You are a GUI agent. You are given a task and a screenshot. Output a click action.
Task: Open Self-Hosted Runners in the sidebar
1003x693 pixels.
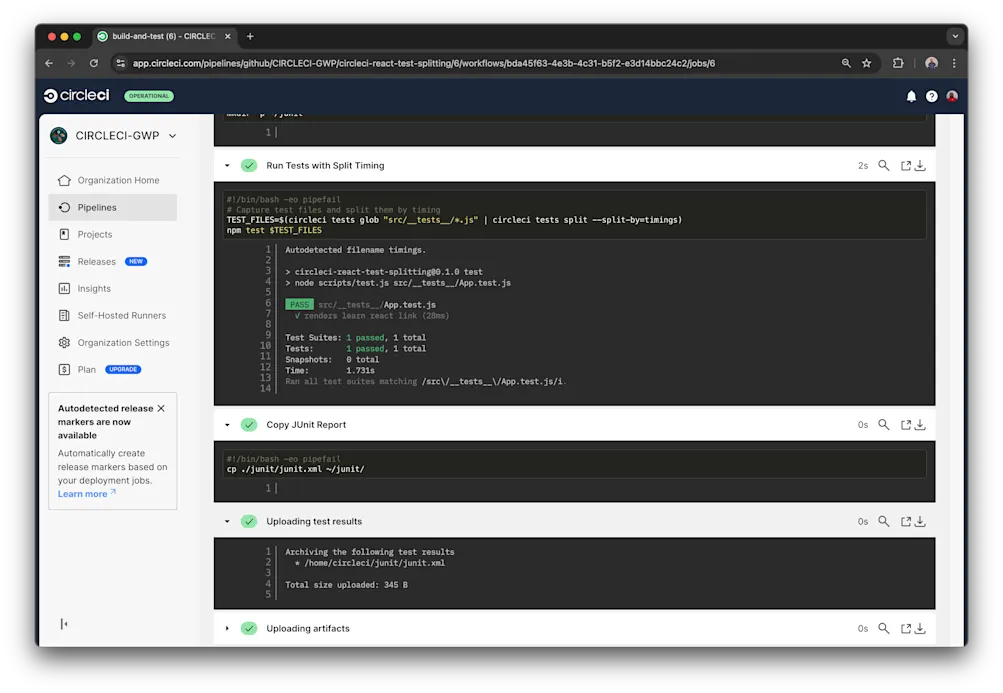coord(113,315)
